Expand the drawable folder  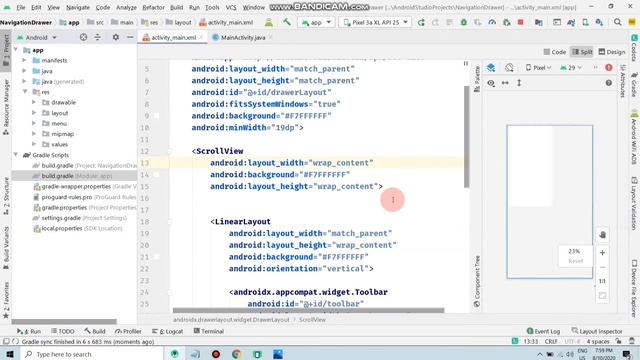point(34,102)
